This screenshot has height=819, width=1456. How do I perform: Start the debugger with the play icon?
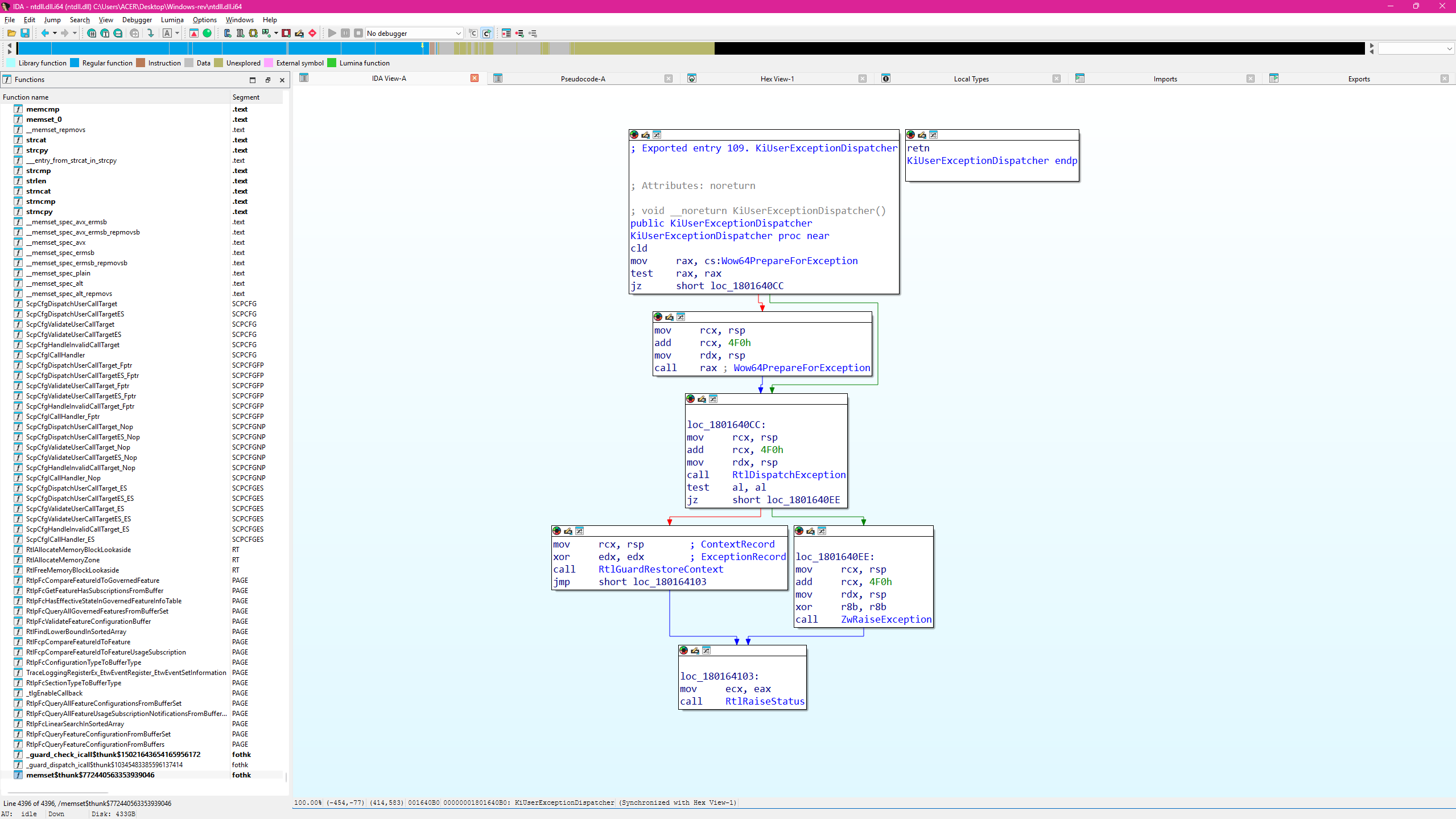point(332,33)
